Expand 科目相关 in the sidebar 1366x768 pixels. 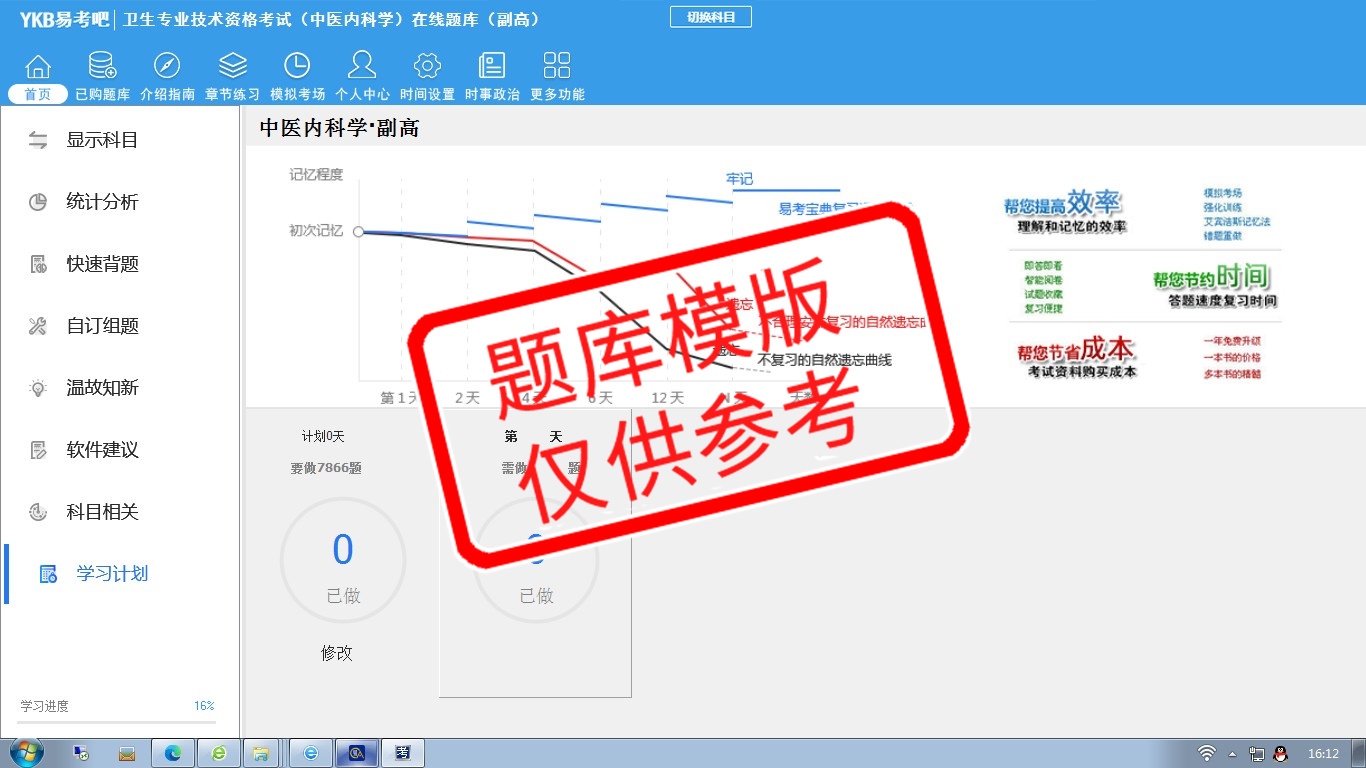(101, 512)
